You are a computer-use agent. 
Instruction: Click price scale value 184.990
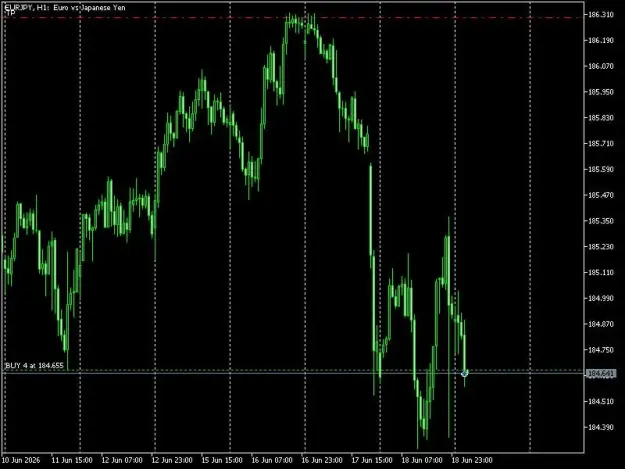coord(601,298)
